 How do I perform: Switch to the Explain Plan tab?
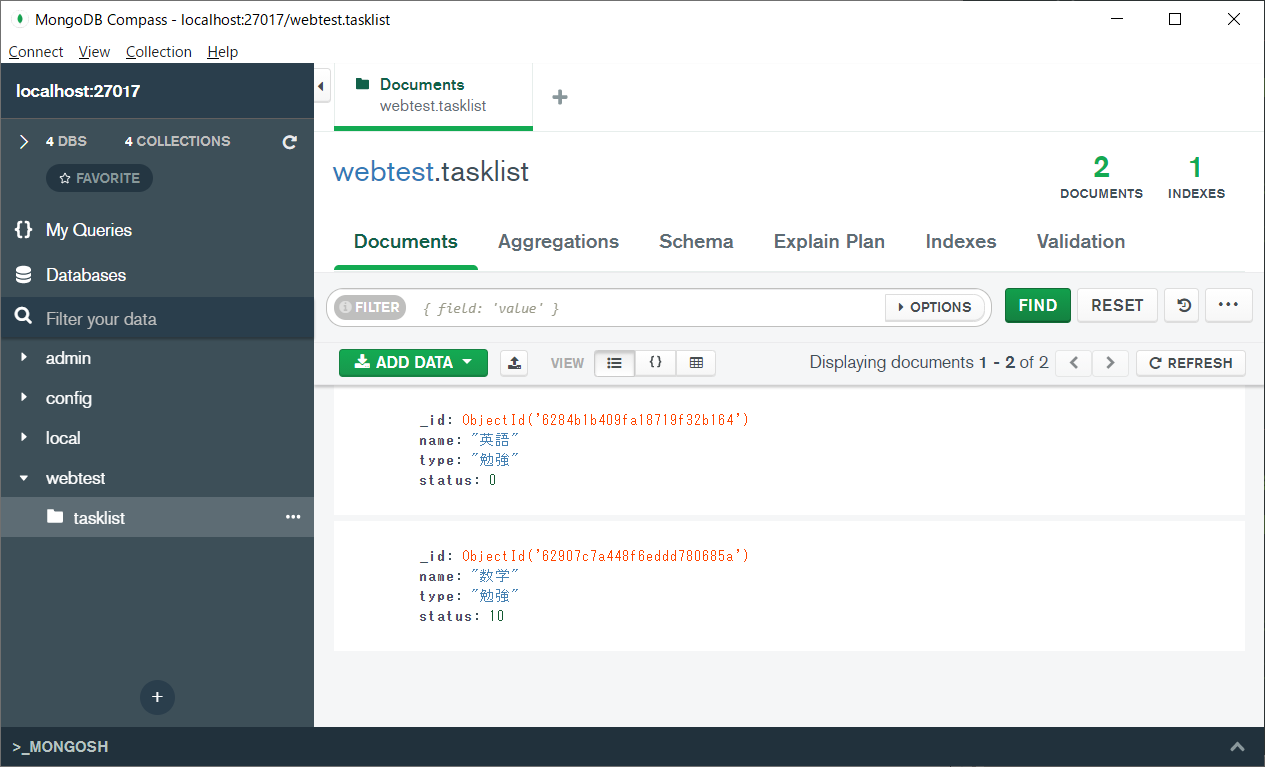[829, 242]
